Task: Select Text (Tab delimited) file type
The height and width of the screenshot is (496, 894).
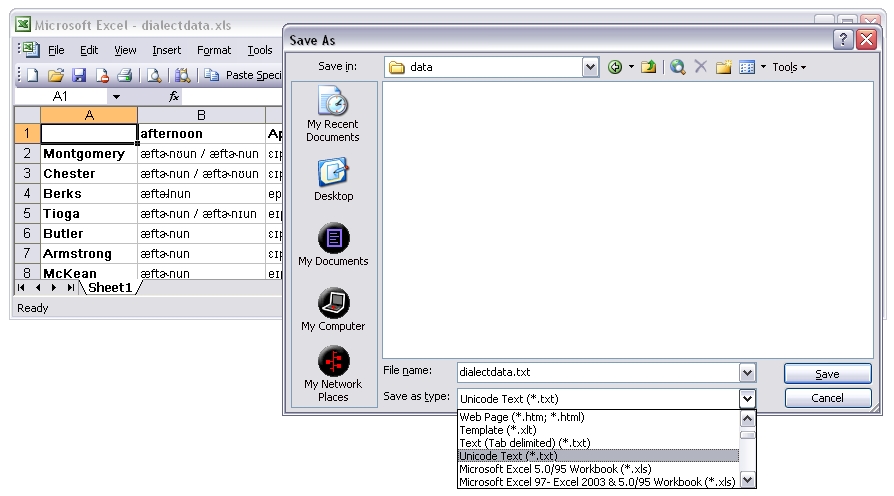Action: coord(524,443)
